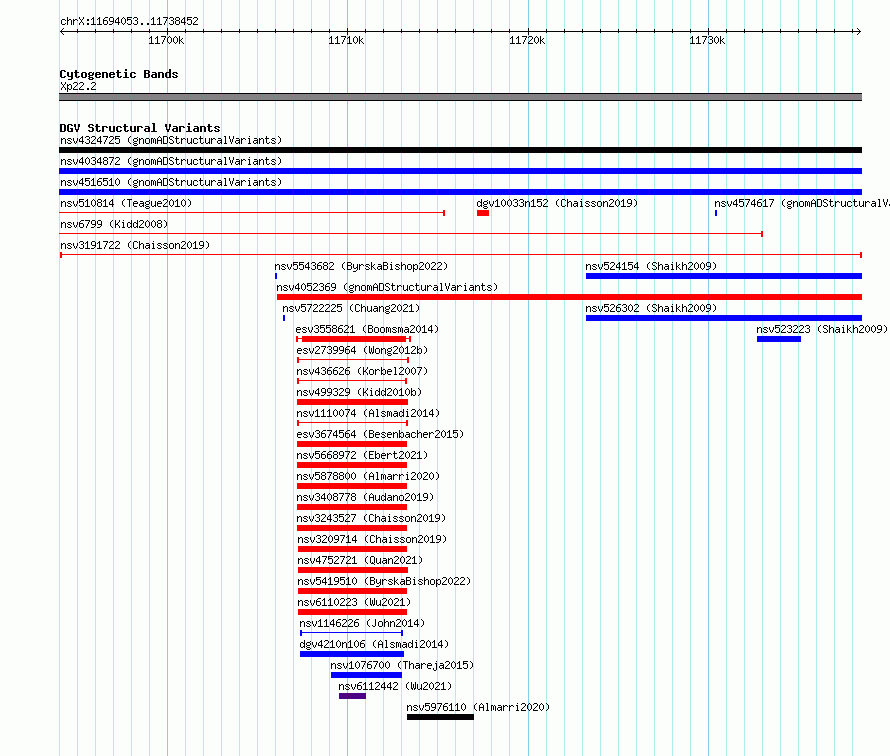Click the 11730k ruler marker
Viewport: 890px width, 756px height.
click(x=707, y=40)
